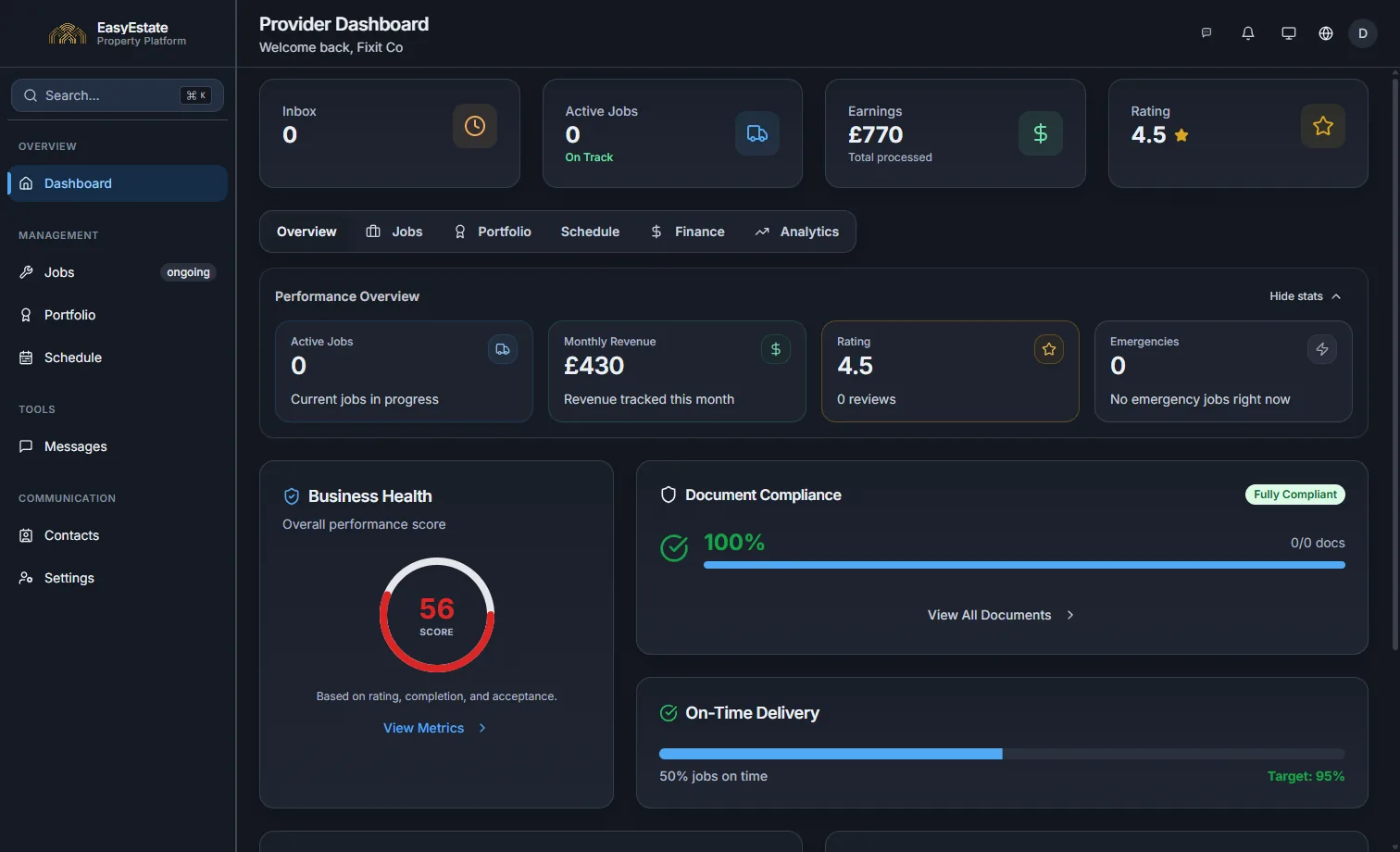Open Messages in the sidebar
The image size is (1400, 852).
(118, 446)
